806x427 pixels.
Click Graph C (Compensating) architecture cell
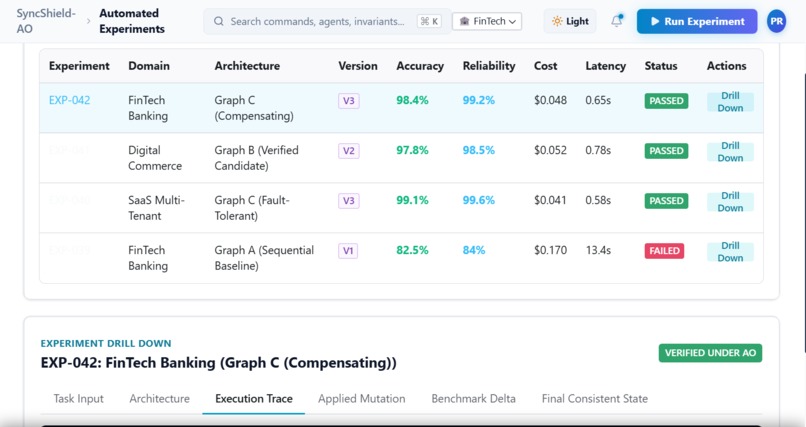(x=254, y=108)
